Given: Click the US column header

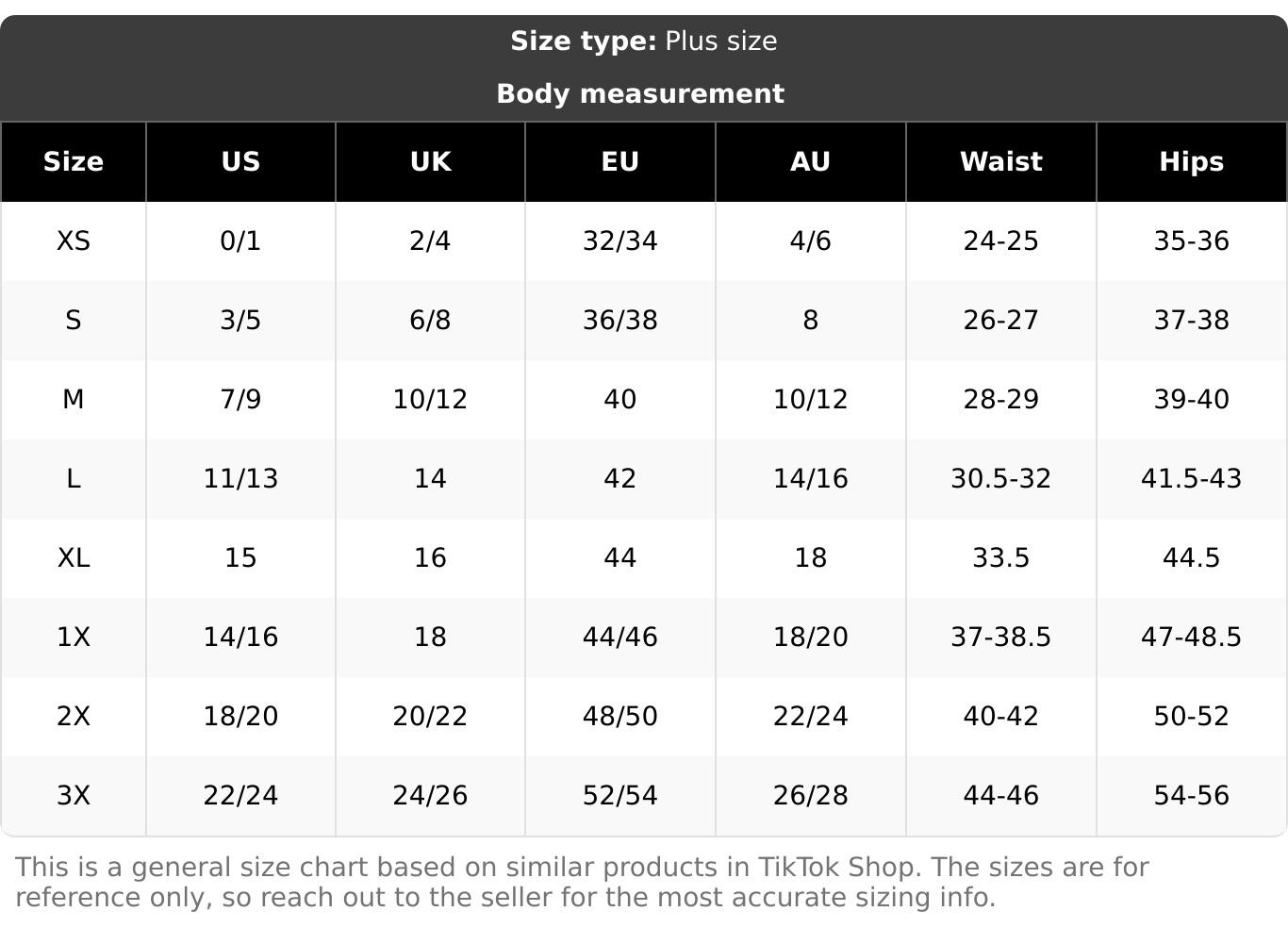Looking at the screenshot, I should [240, 161].
